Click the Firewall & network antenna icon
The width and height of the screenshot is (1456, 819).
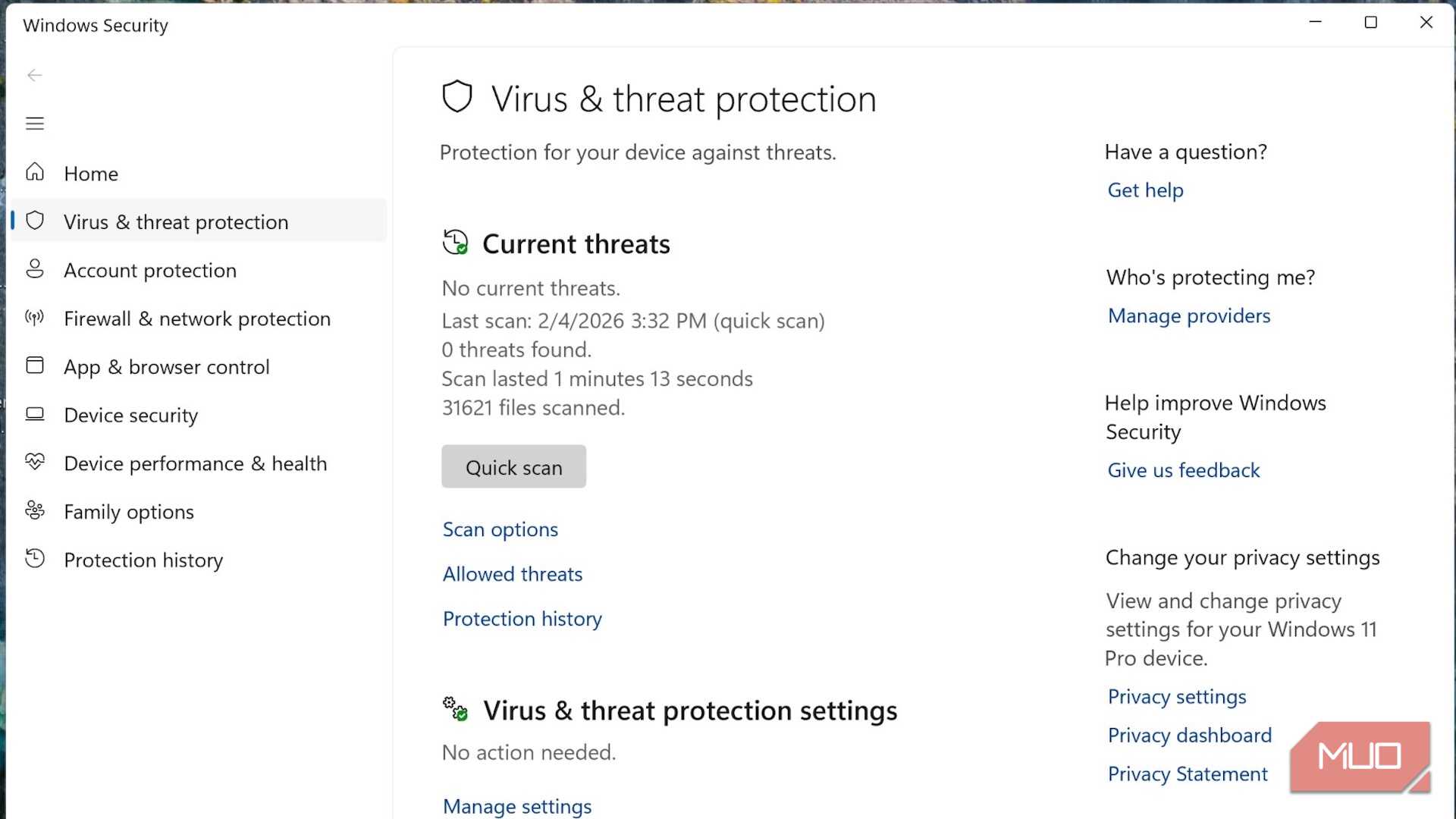pos(35,317)
